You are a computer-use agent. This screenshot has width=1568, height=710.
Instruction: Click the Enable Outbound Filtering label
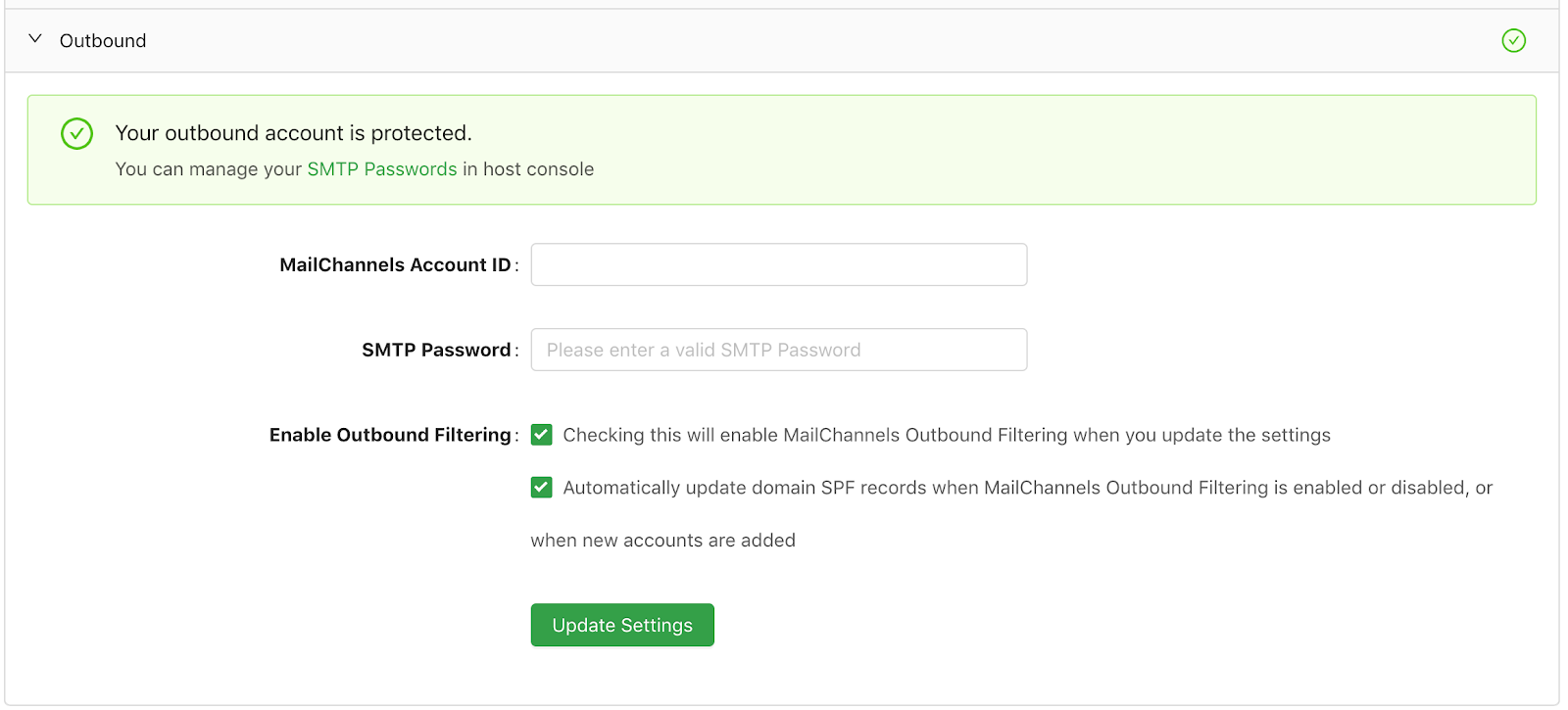[x=390, y=435]
